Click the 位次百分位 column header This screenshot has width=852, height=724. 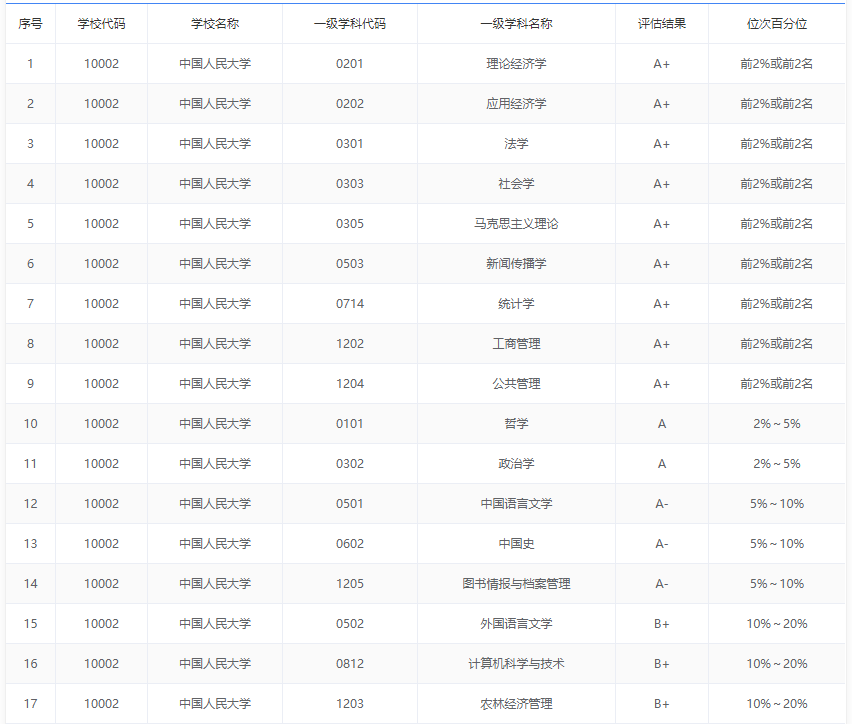pyautogui.click(x=777, y=24)
